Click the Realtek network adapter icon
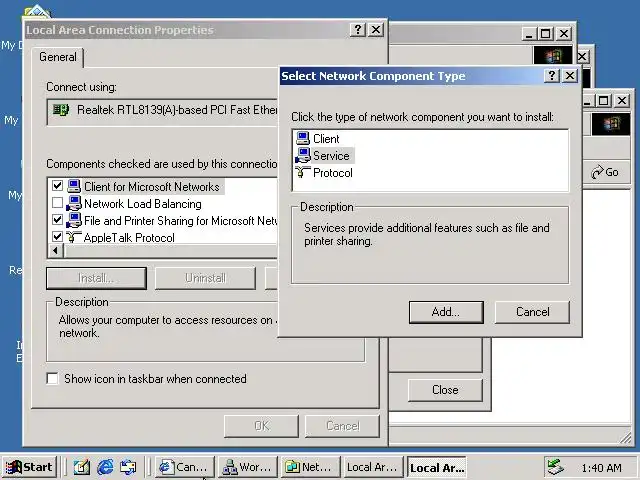Image resolution: width=640 pixels, height=480 pixels. [x=61, y=110]
